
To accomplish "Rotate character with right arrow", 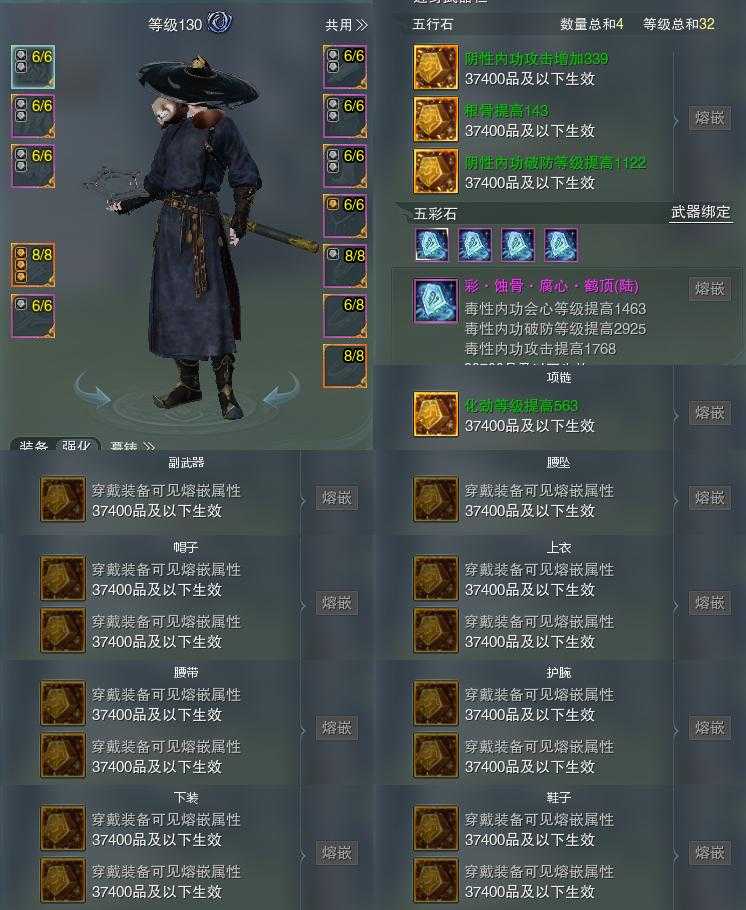I will pos(282,389).
